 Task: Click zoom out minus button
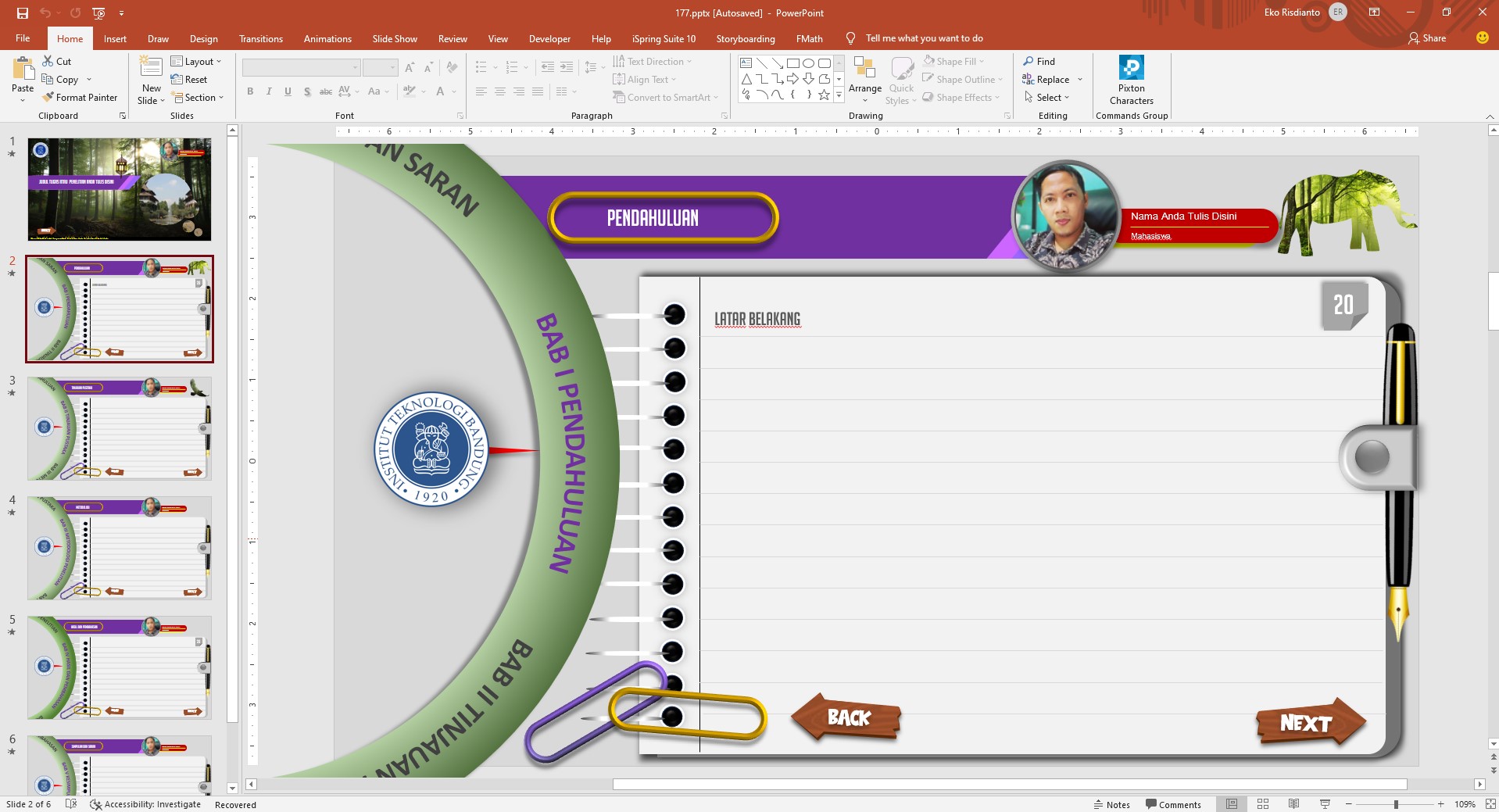(x=1348, y=804)
